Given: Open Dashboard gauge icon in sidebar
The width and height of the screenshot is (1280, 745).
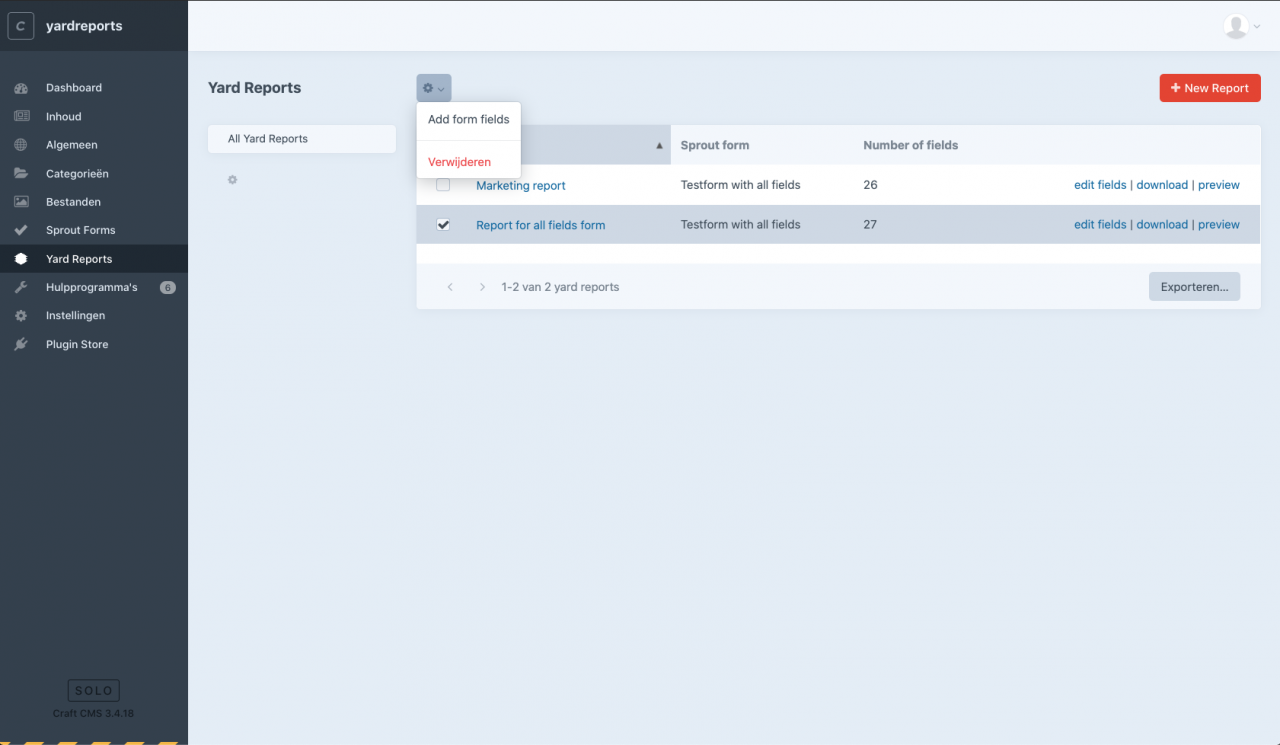Looking at the screenshot, I should pyautogui.click(x=21, y=88).
